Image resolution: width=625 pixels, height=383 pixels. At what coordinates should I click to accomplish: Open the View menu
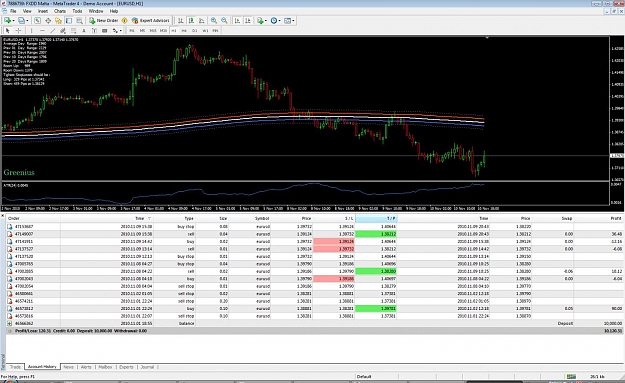(27, 11)
